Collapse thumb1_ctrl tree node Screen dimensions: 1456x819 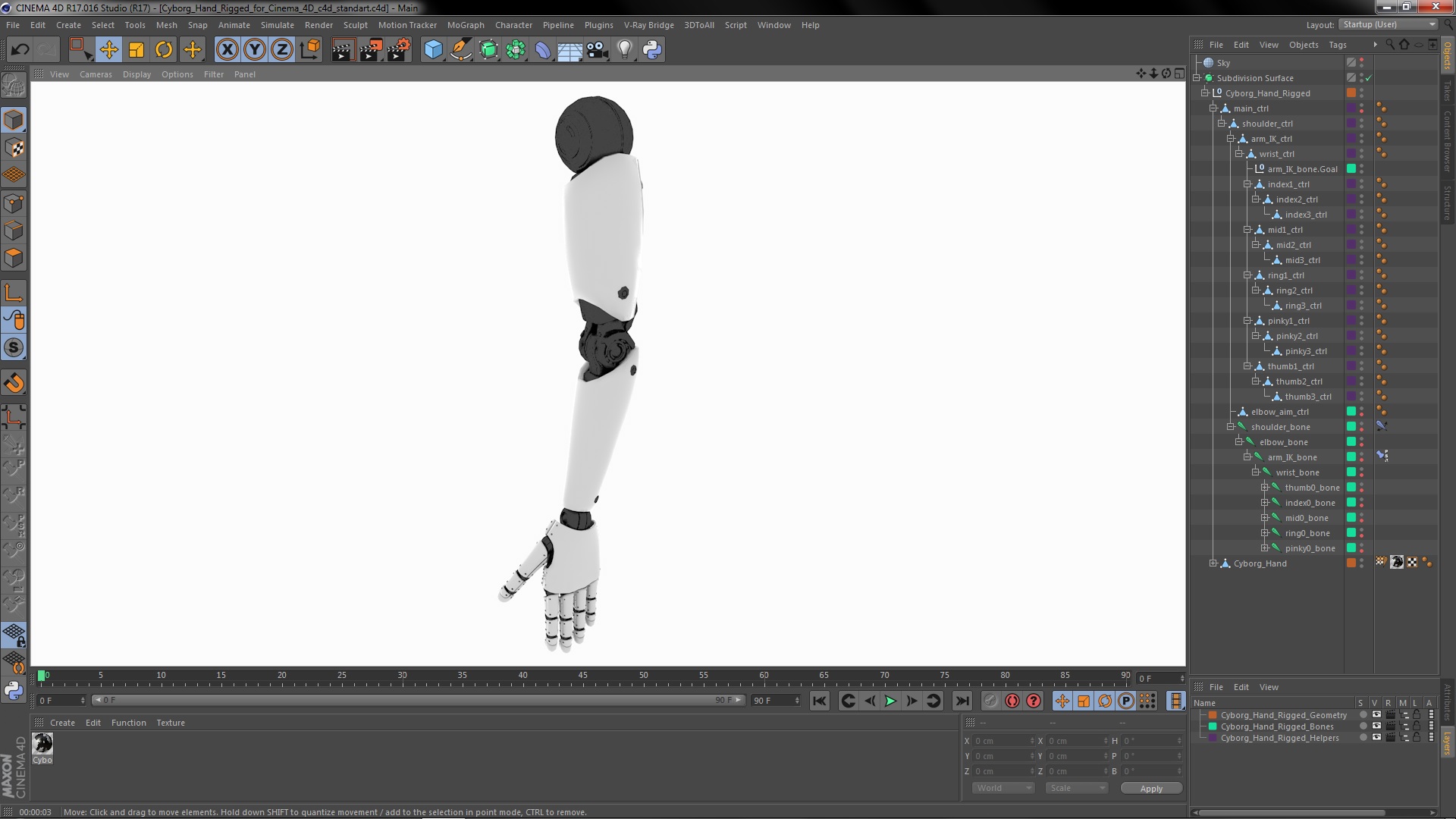[1247, 366]
